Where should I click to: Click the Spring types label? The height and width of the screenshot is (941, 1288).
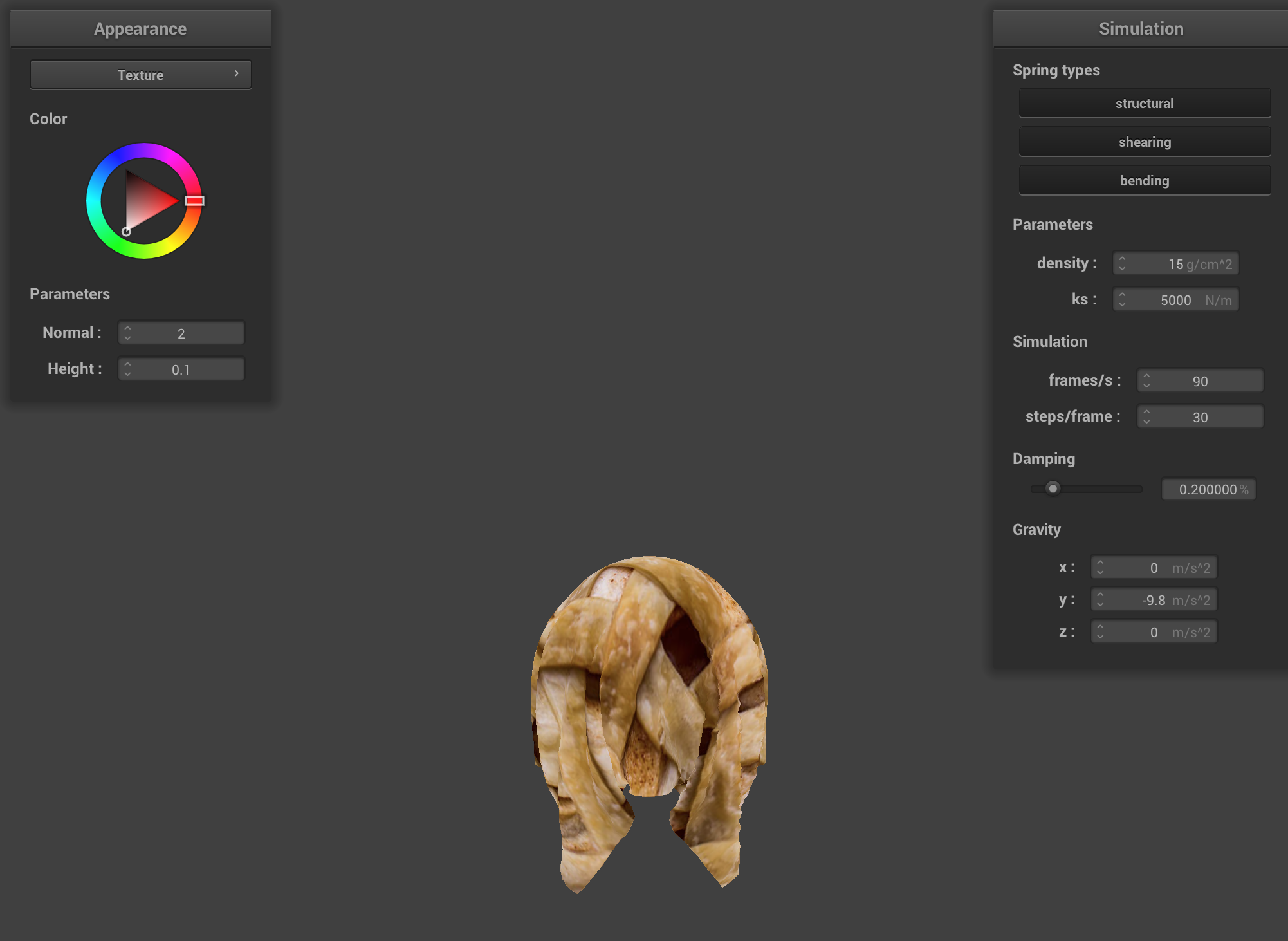coord(1056,70)
